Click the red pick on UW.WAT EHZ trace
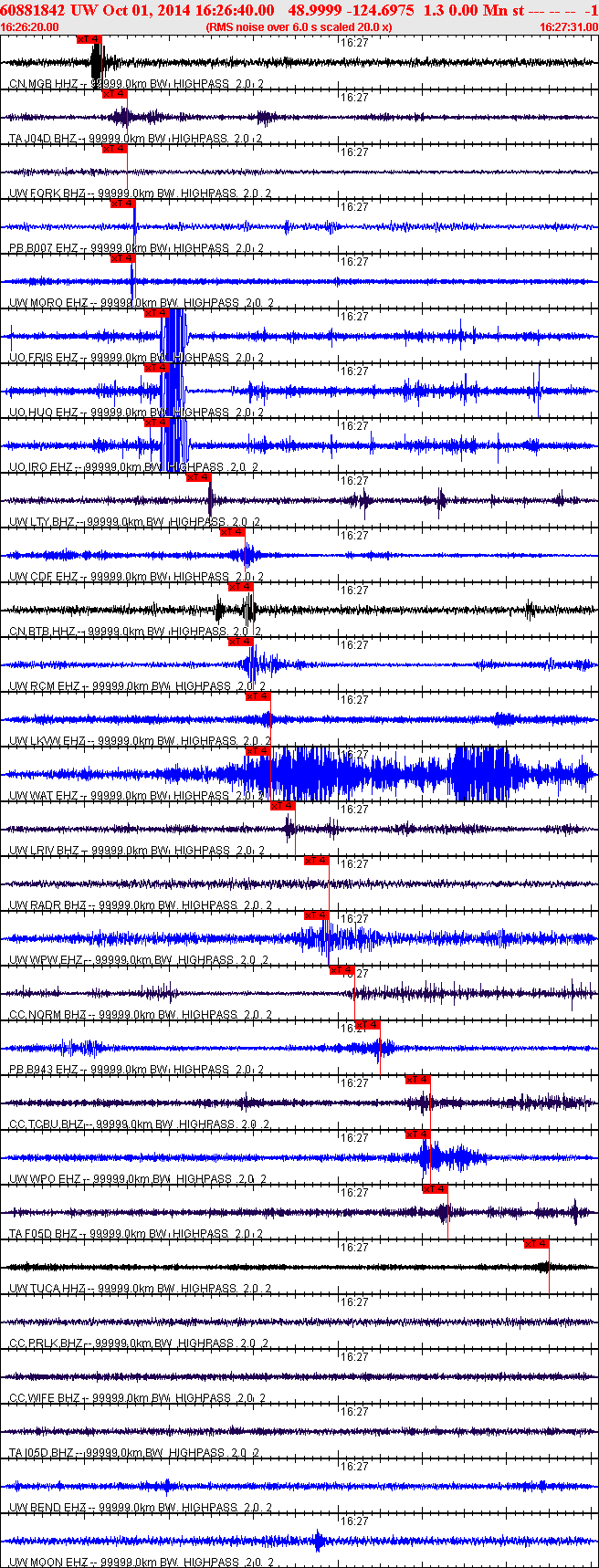 pyautogui.click(x=258, y=751)
